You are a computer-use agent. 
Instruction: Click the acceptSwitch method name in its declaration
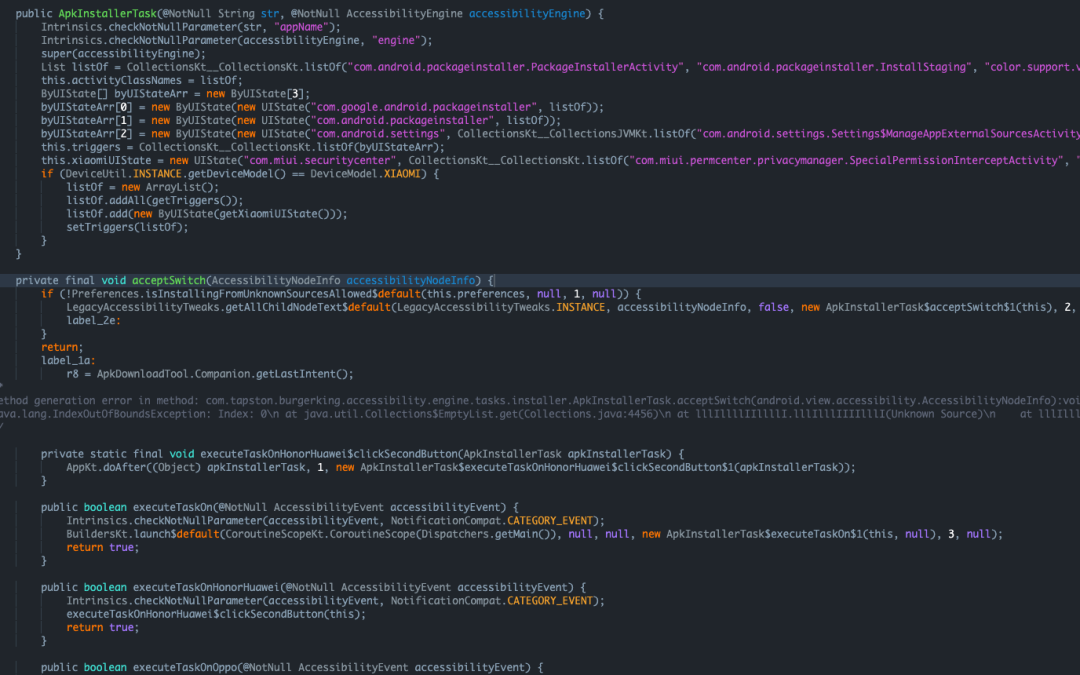(169, 280)
